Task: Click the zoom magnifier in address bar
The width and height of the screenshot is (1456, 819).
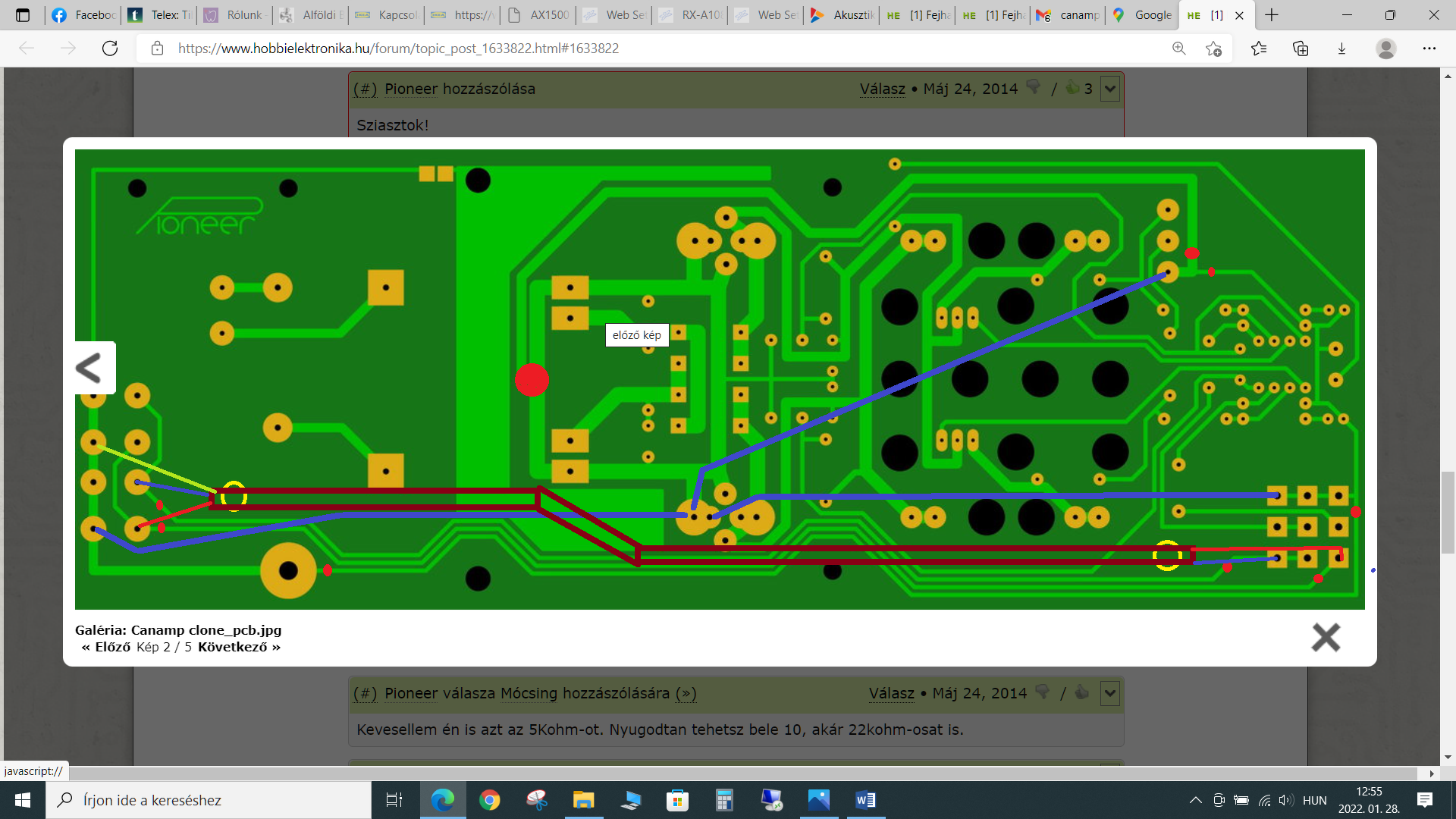Action: 1178,49
